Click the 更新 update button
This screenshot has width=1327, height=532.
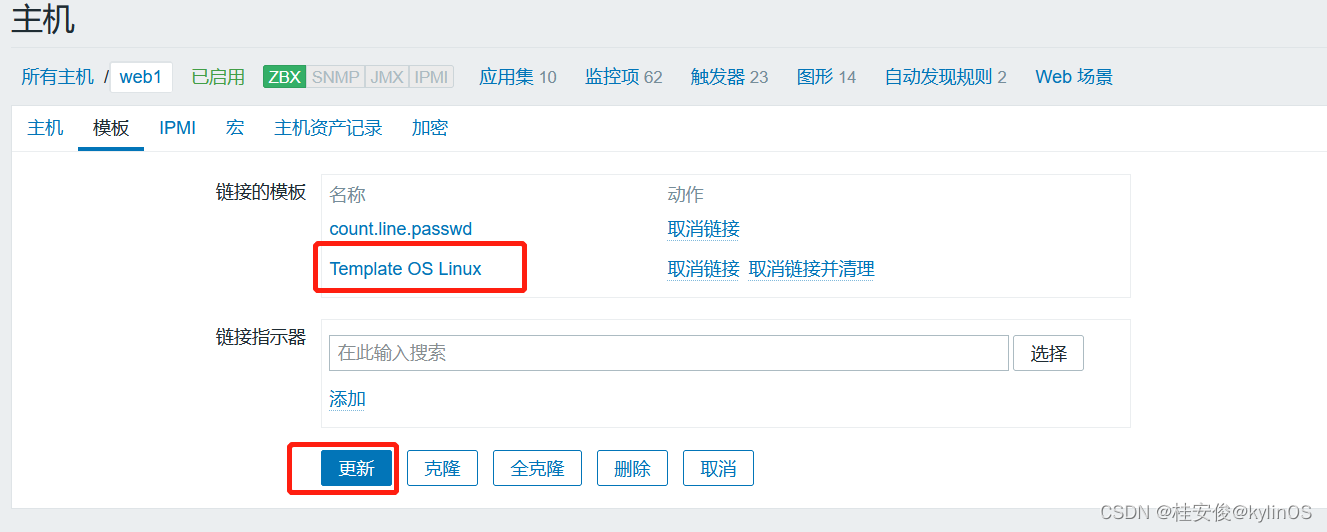point(356,468)
